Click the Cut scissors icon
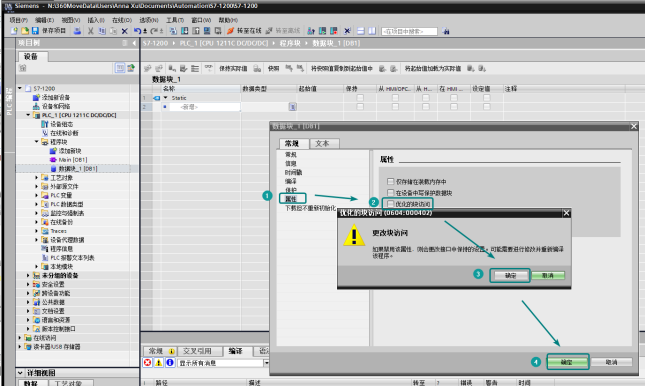 coord(91,31)
